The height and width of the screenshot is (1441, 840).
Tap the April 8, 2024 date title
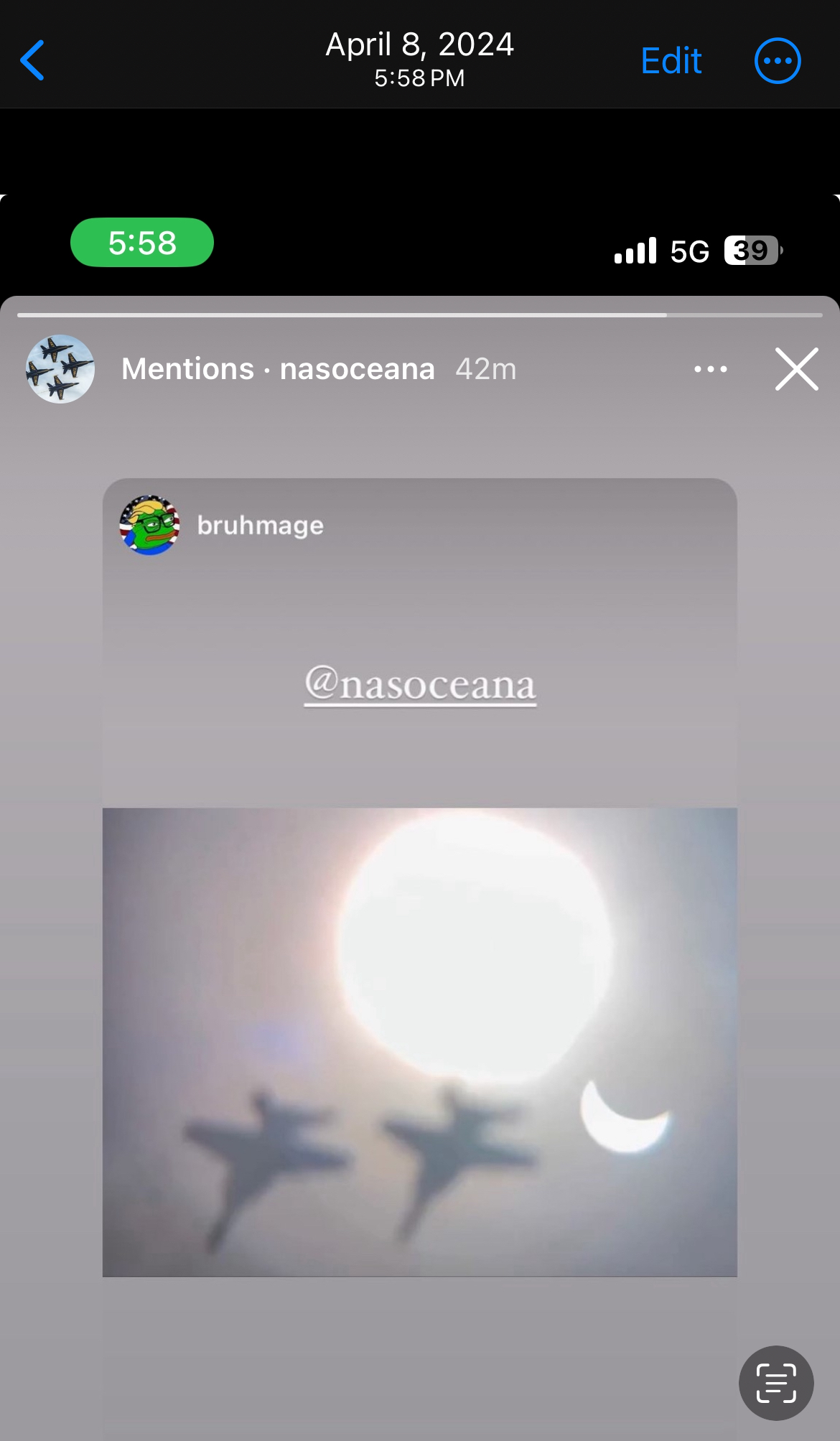coord(420,45)
